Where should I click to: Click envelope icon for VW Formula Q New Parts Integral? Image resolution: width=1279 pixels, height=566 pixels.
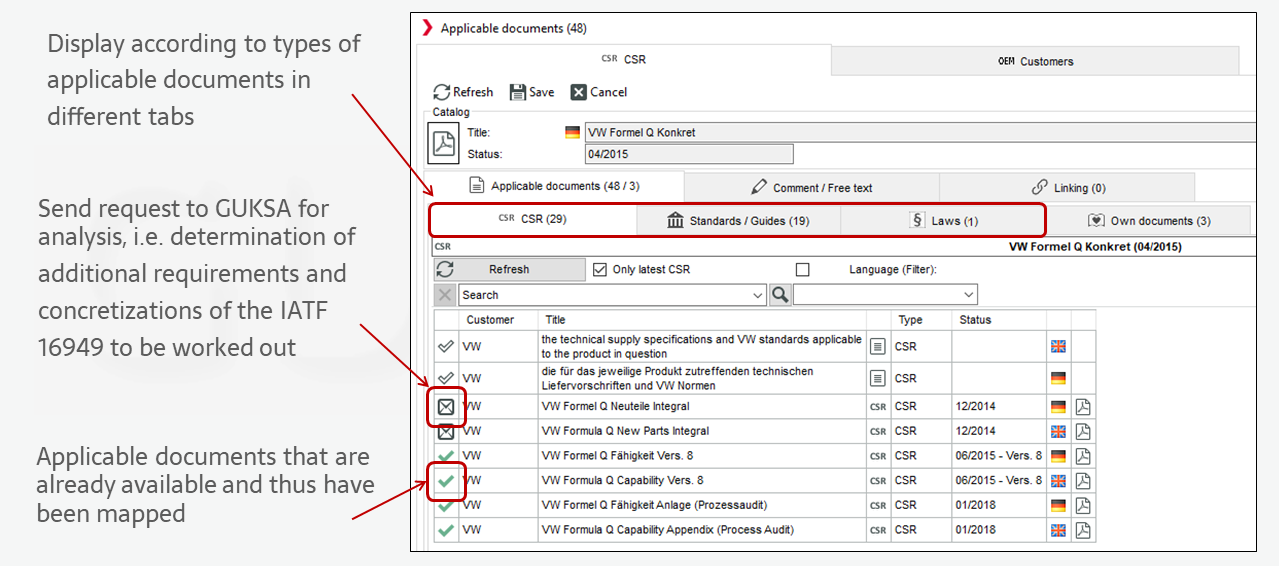[x=446, y=431]
